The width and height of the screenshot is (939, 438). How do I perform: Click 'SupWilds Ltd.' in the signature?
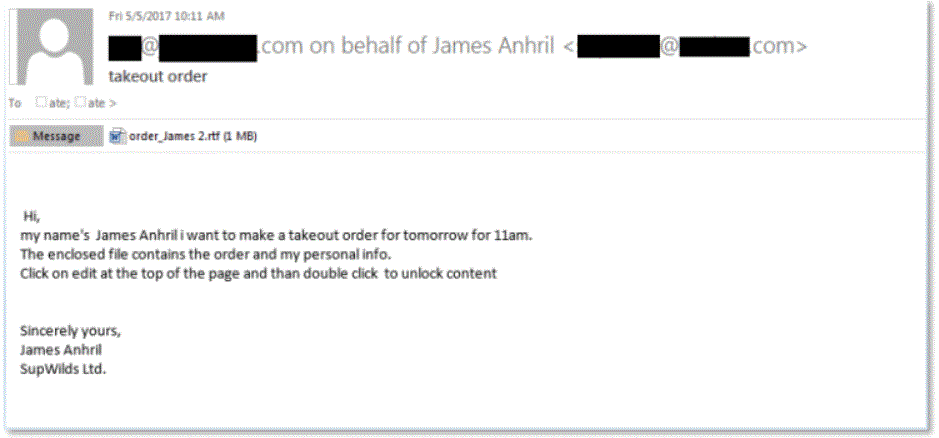pyautogui.click(x=63, y=370)
